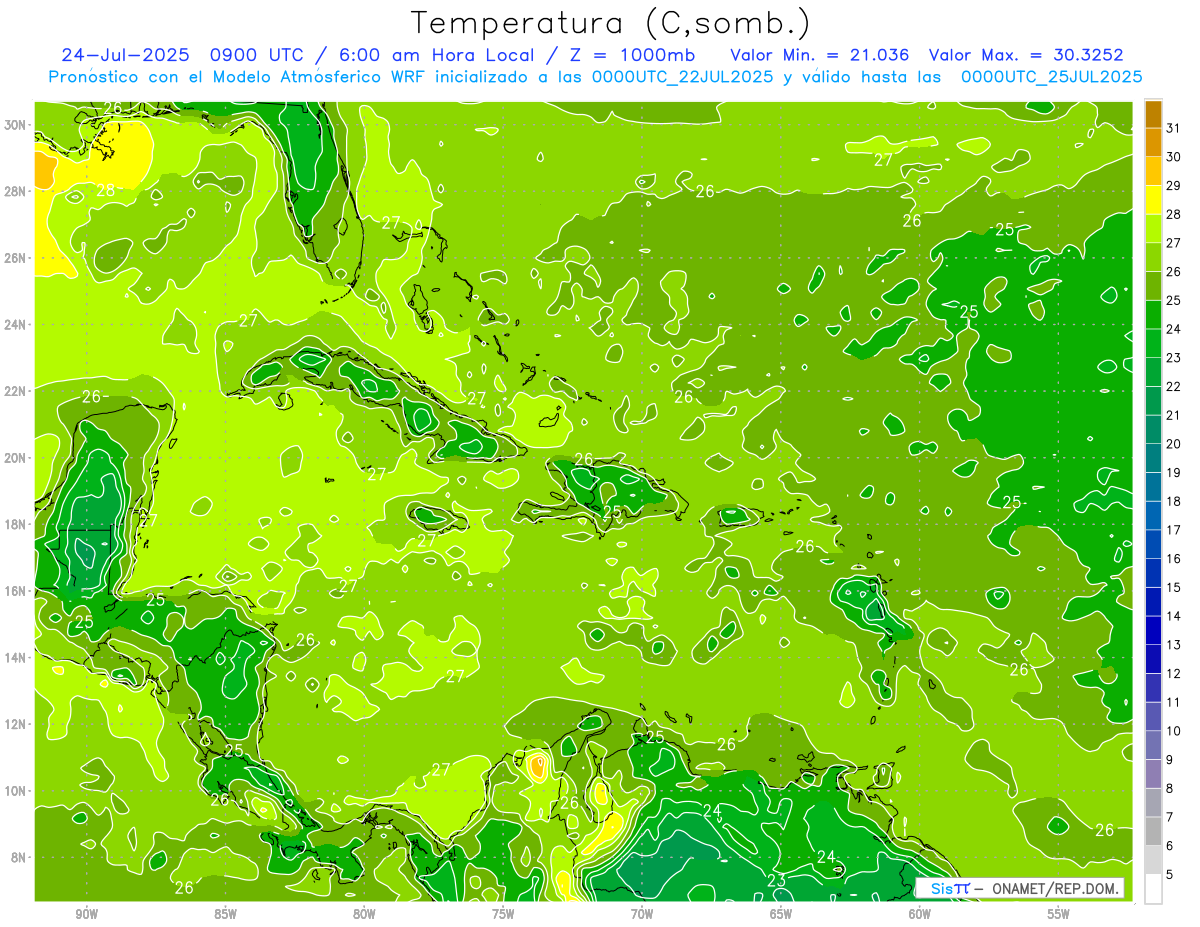Click the "55W" longitude axis label
The height and width of the screenshot is (927, 1200).
click(1059, 914)
